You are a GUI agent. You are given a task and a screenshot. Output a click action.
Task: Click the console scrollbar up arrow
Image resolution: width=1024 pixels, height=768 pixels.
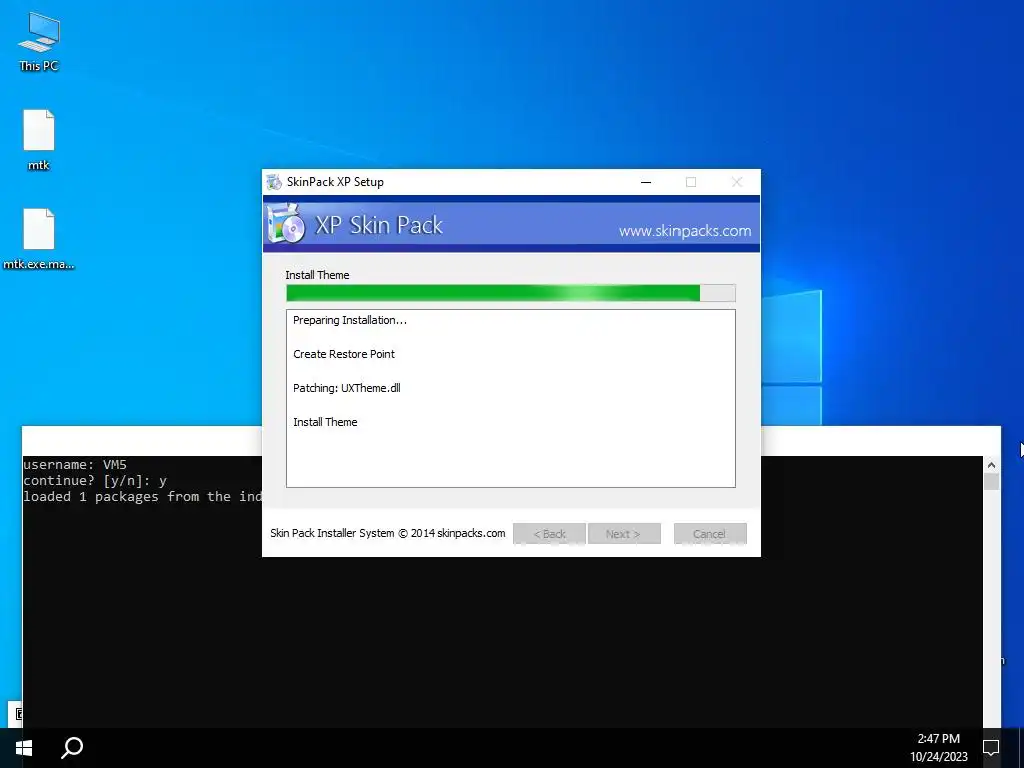coord(991,464)
